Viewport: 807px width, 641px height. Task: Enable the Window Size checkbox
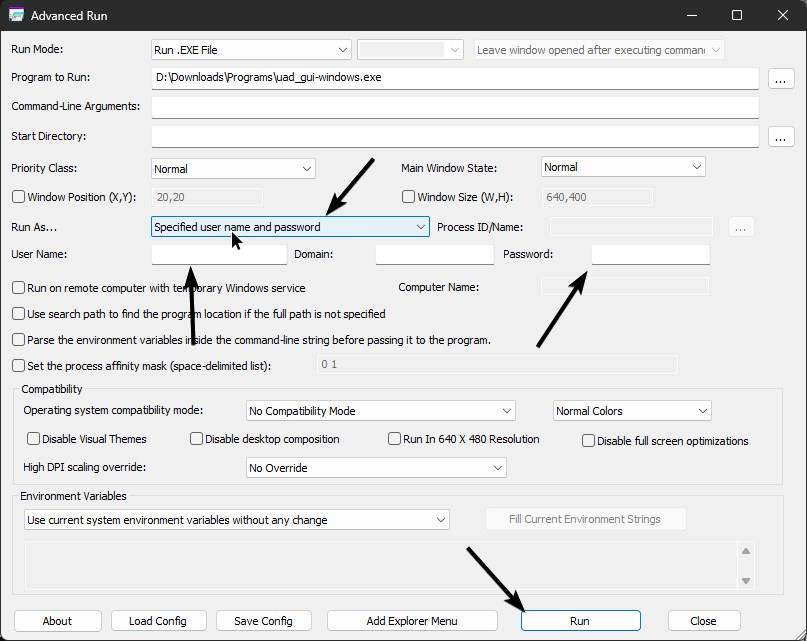click(408, 197)
